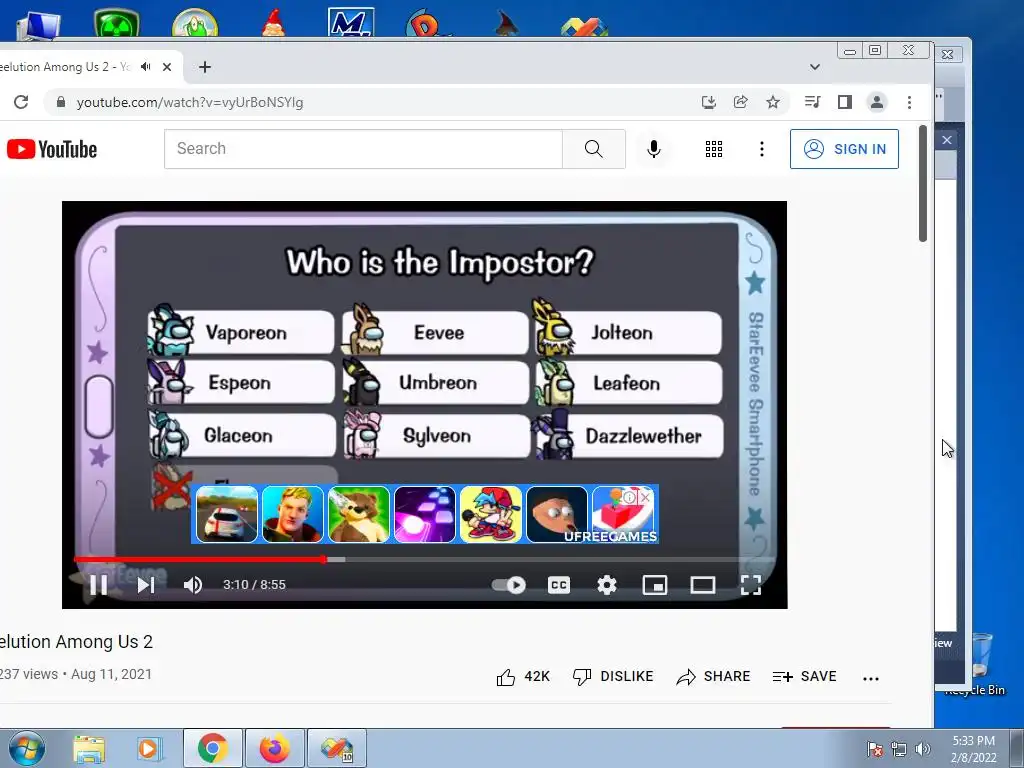Open Firefox from the taskbar
Screen dimensions: 1024x768
pyautogui.click(x=274, y=748)
